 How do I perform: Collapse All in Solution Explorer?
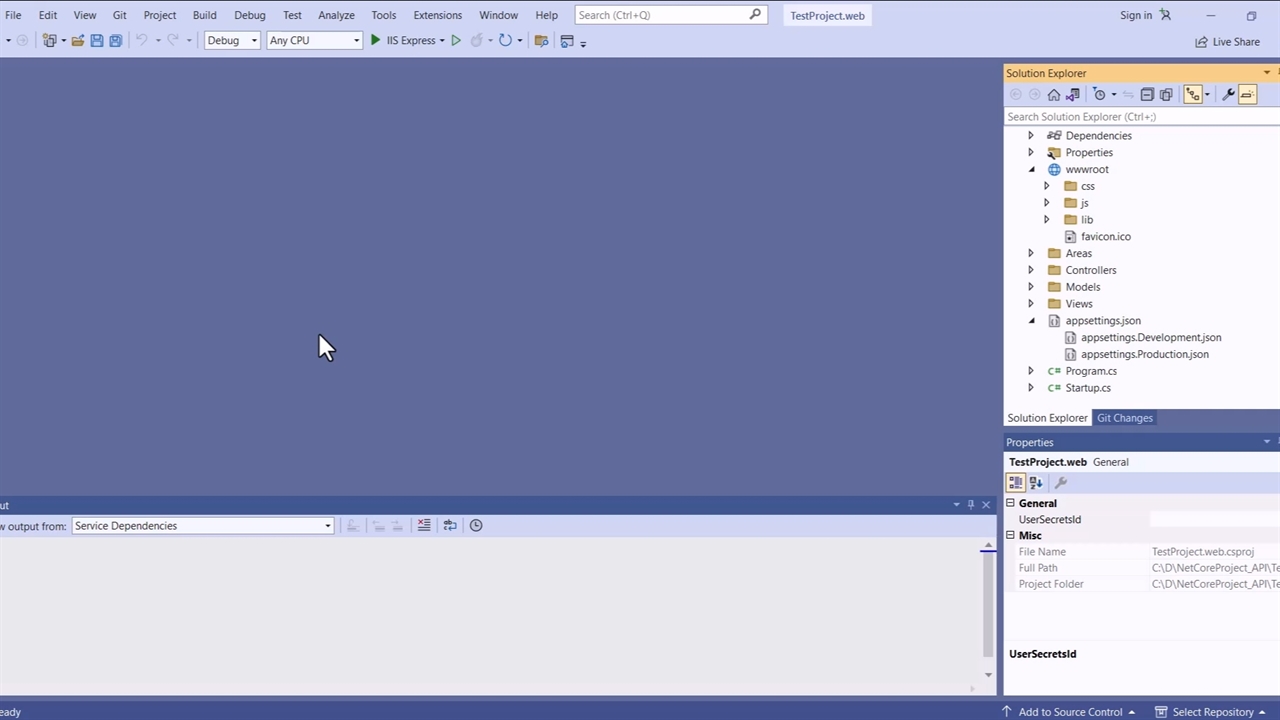click(1147, 95)
